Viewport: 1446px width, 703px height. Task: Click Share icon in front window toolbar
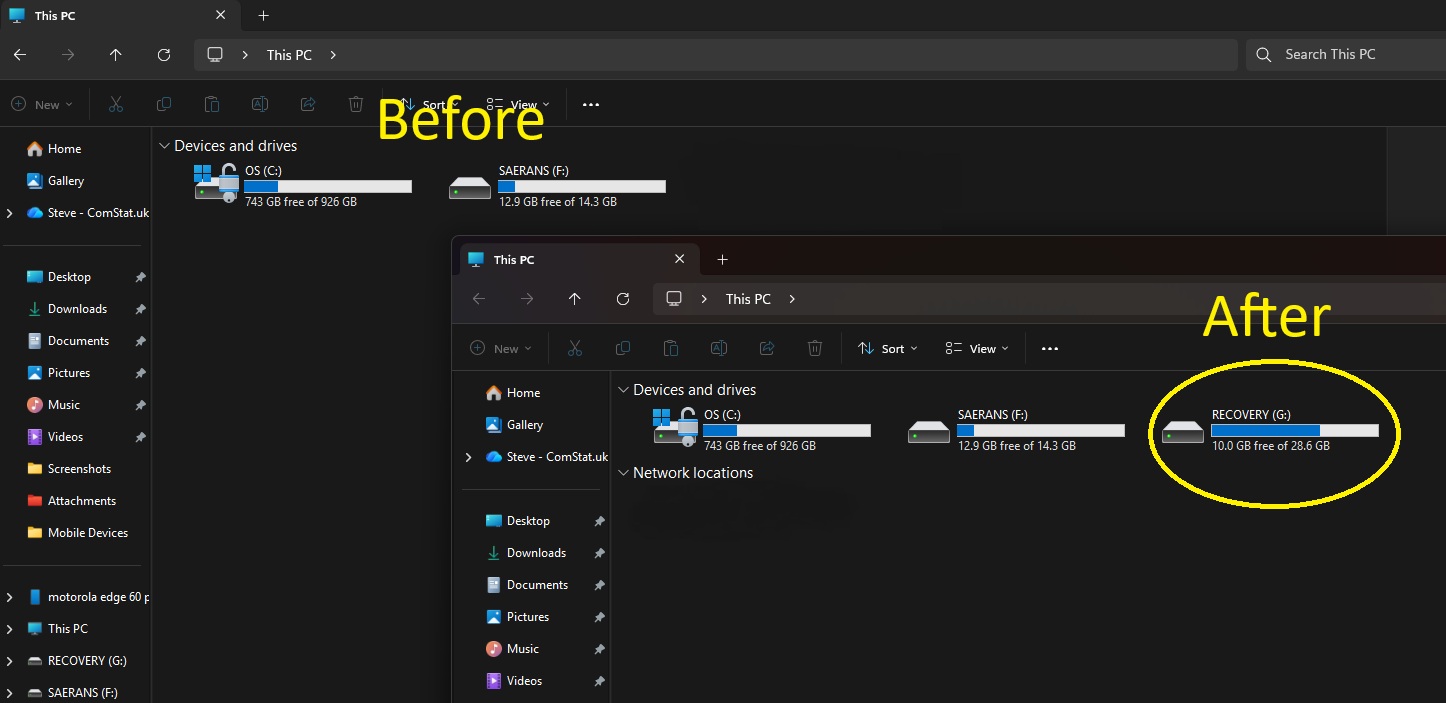tap(767, 348)
